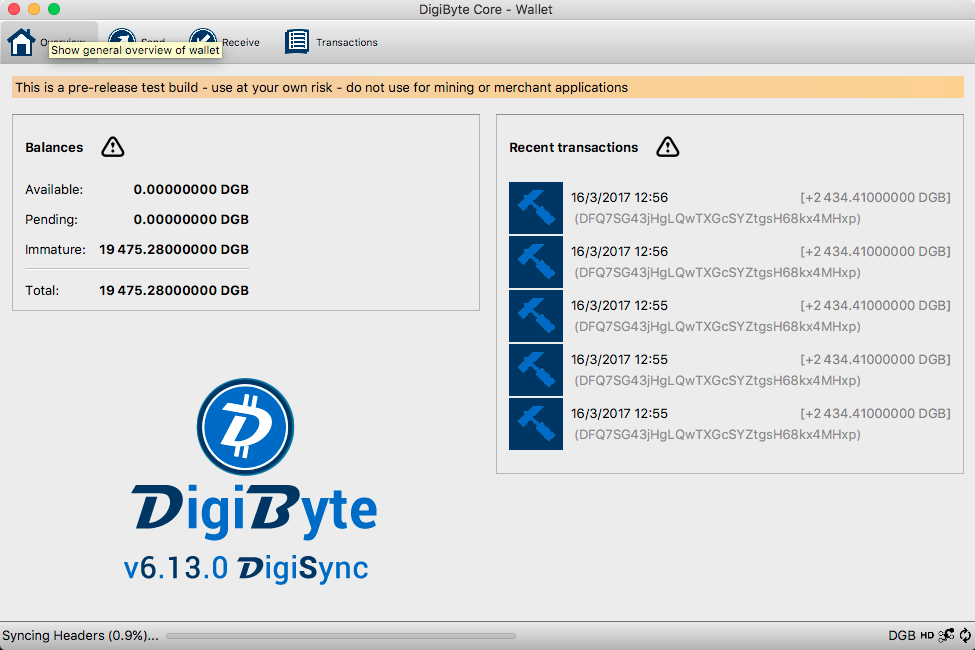Click the warning icon beside Recent transactions
975x650 pixels.
click(668, 147)
